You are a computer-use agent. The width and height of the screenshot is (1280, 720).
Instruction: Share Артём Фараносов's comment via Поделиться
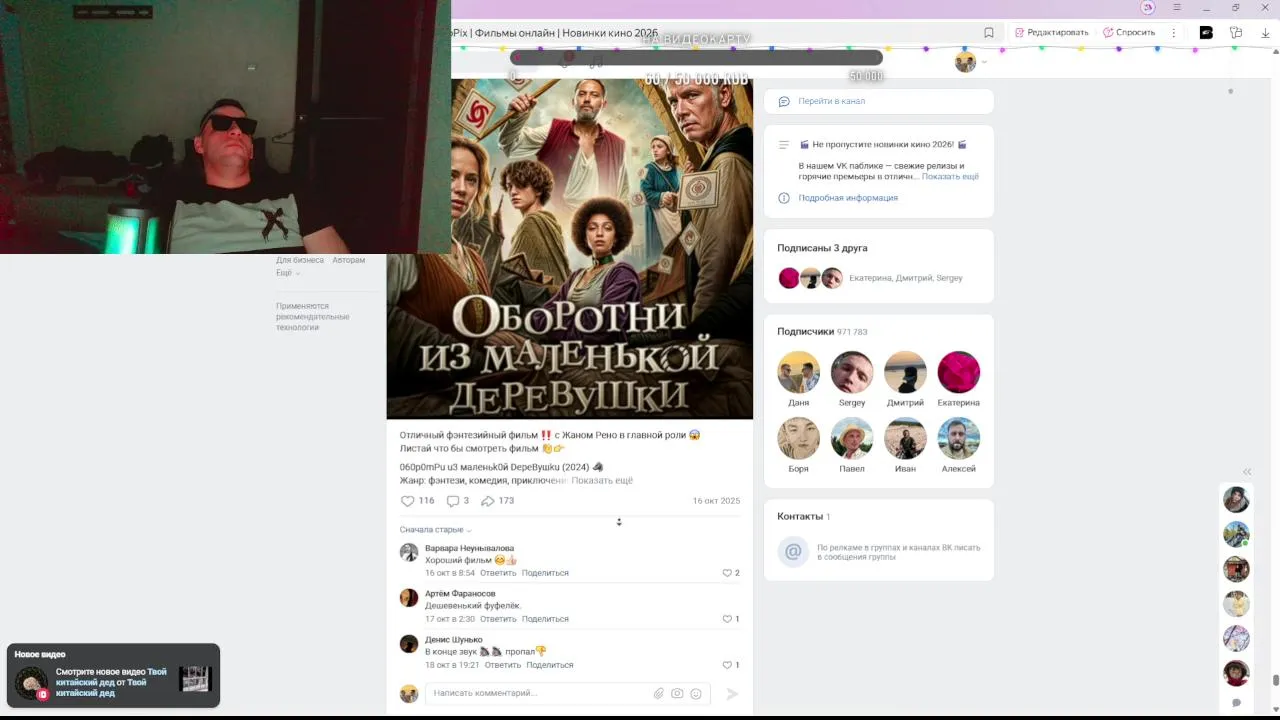click(545, 619)
